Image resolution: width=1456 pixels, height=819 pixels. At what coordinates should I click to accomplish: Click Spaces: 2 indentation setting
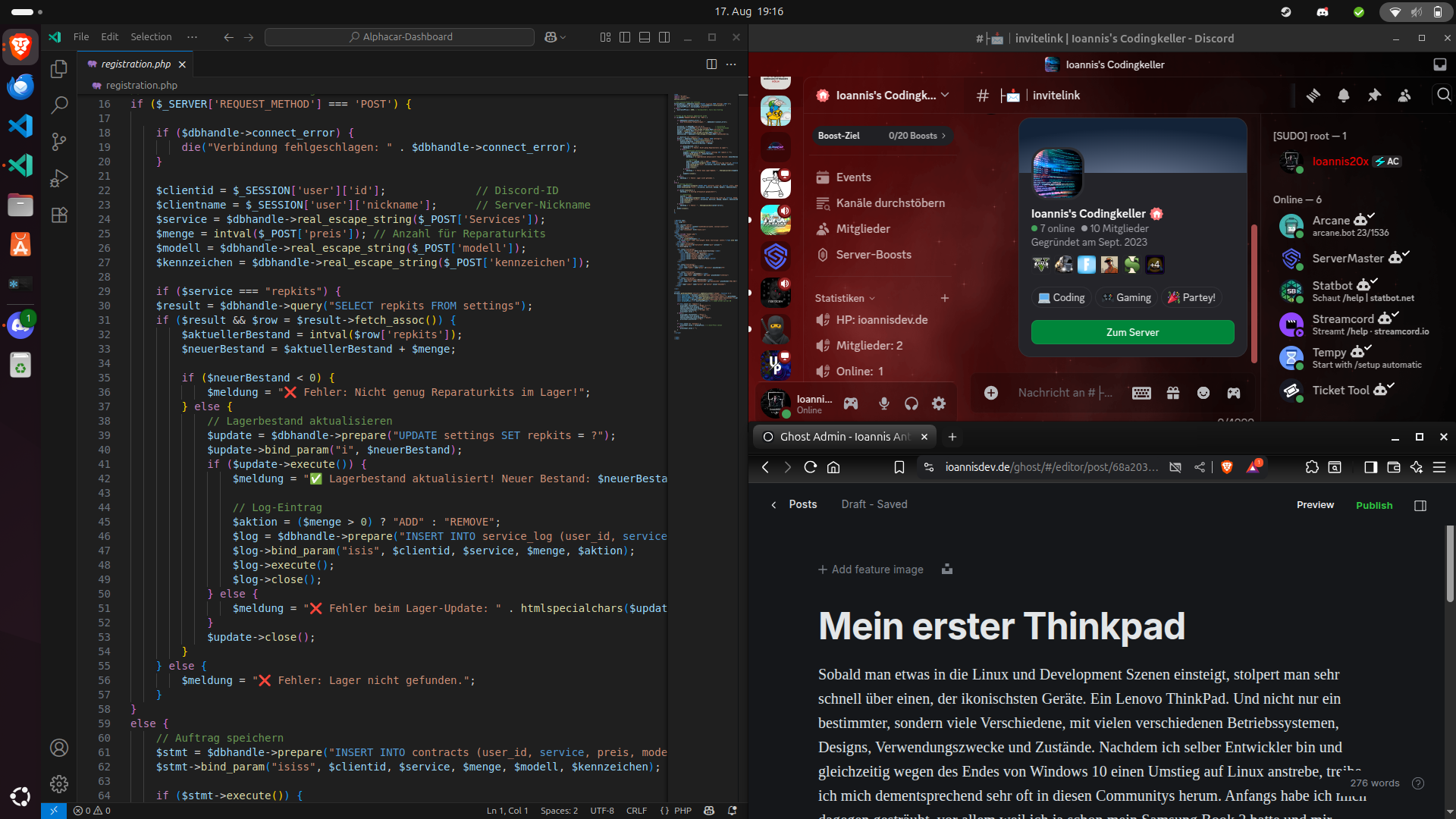[x=559, y=811]
